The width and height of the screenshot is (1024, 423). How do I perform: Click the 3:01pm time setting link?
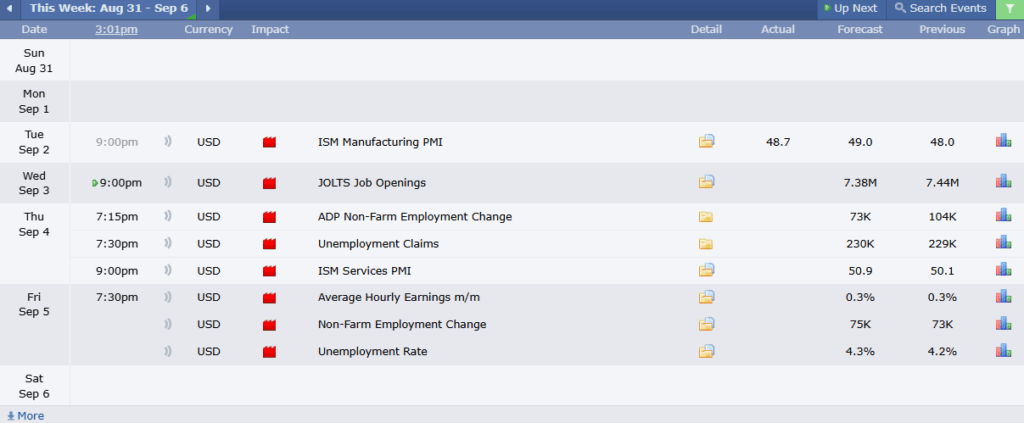[116, 29]
